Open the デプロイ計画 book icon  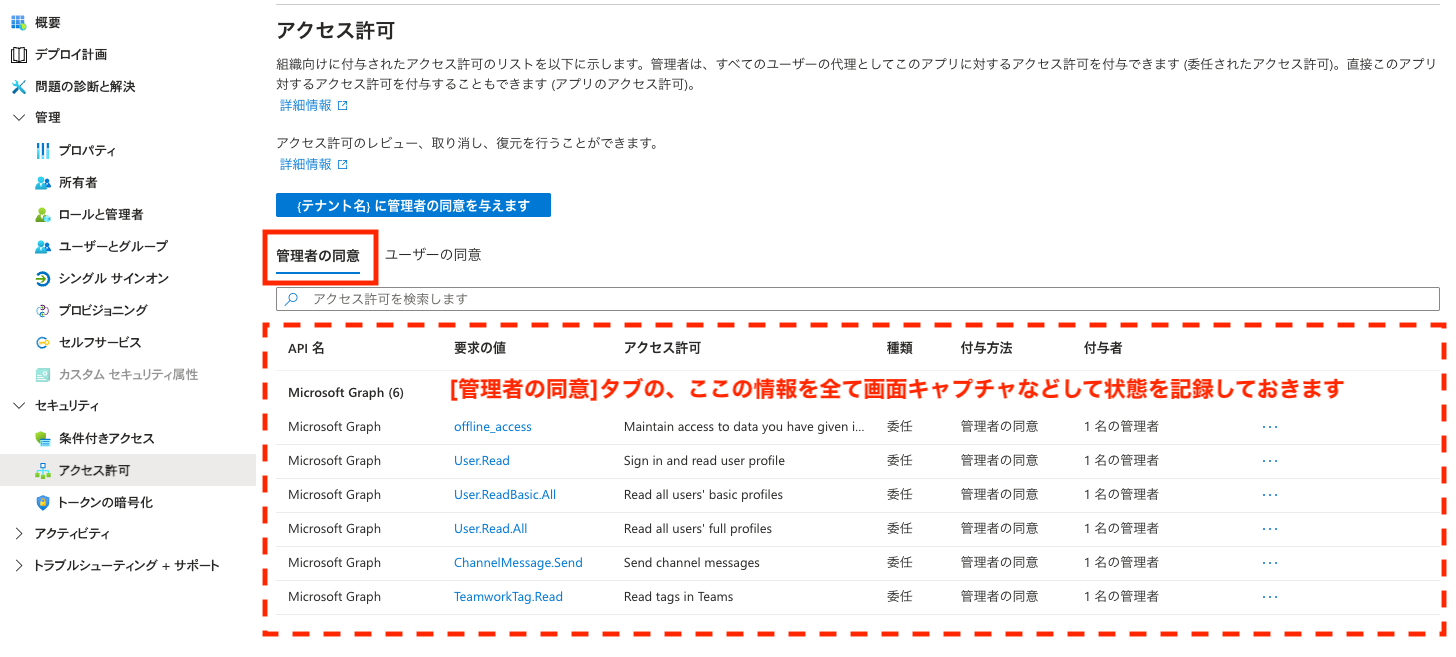pos(18,54)
